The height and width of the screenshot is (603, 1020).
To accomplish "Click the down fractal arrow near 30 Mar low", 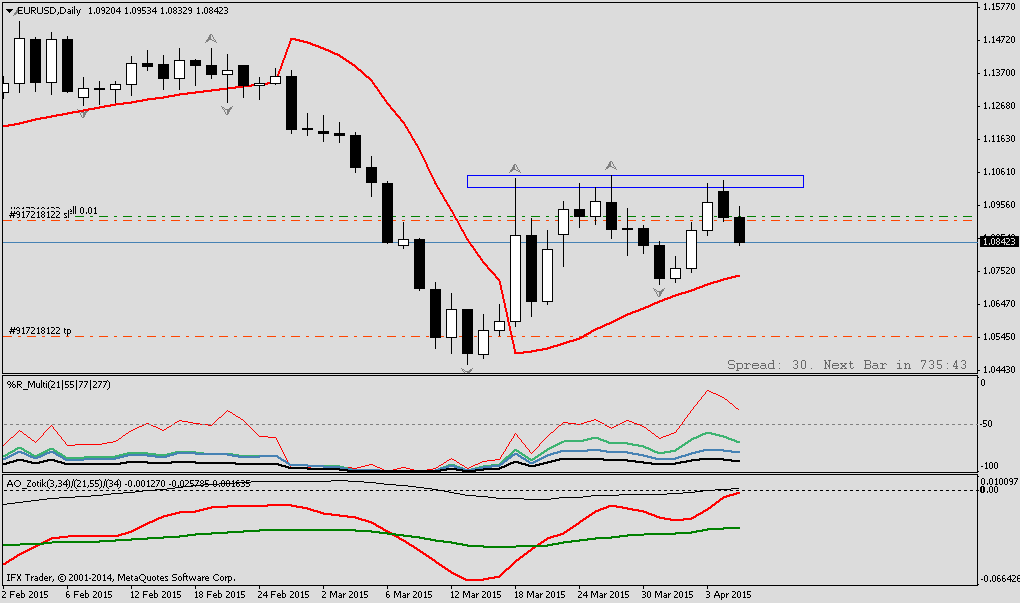I will 659,293.
